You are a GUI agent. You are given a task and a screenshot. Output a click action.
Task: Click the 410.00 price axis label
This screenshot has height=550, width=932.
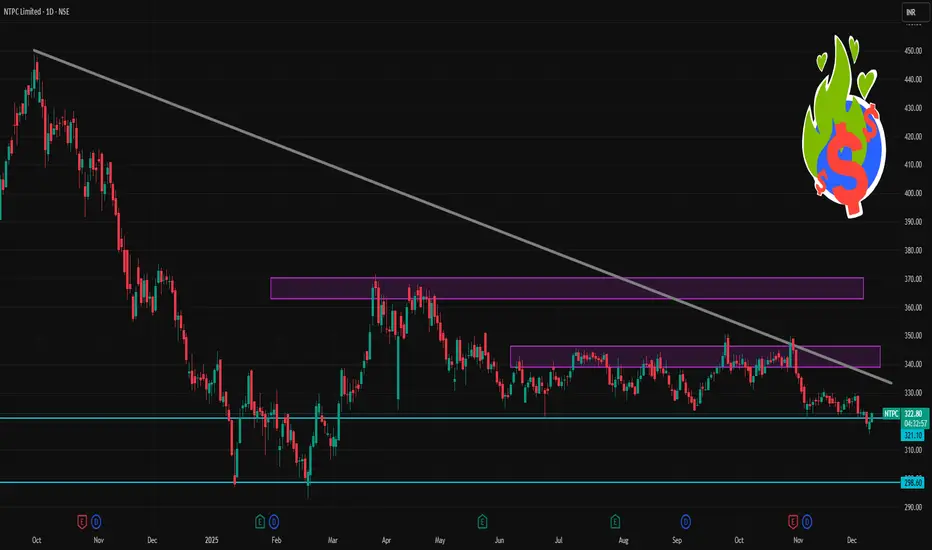click(913, 165)
